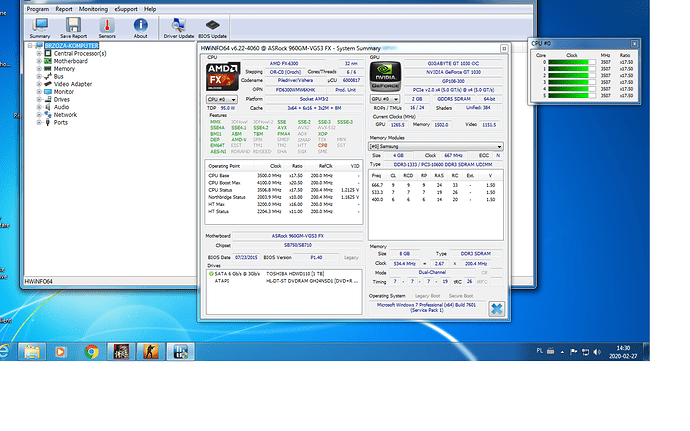
Task: Select the TOSHIBA HDWD110 drive row
Action: [284, 274]
